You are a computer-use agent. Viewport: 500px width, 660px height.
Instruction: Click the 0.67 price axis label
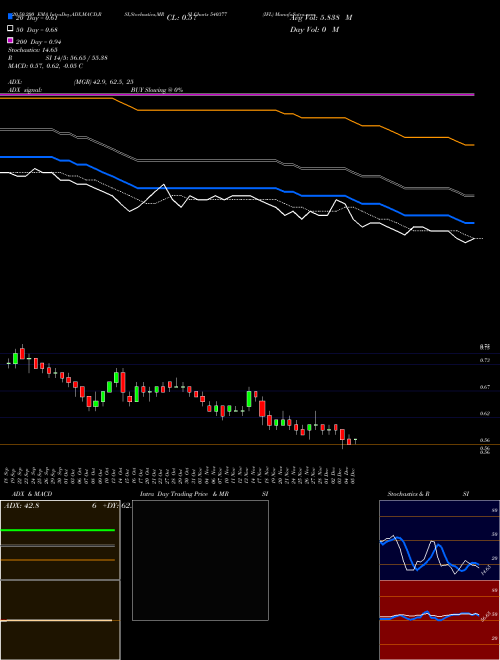[x=484, y=387]
